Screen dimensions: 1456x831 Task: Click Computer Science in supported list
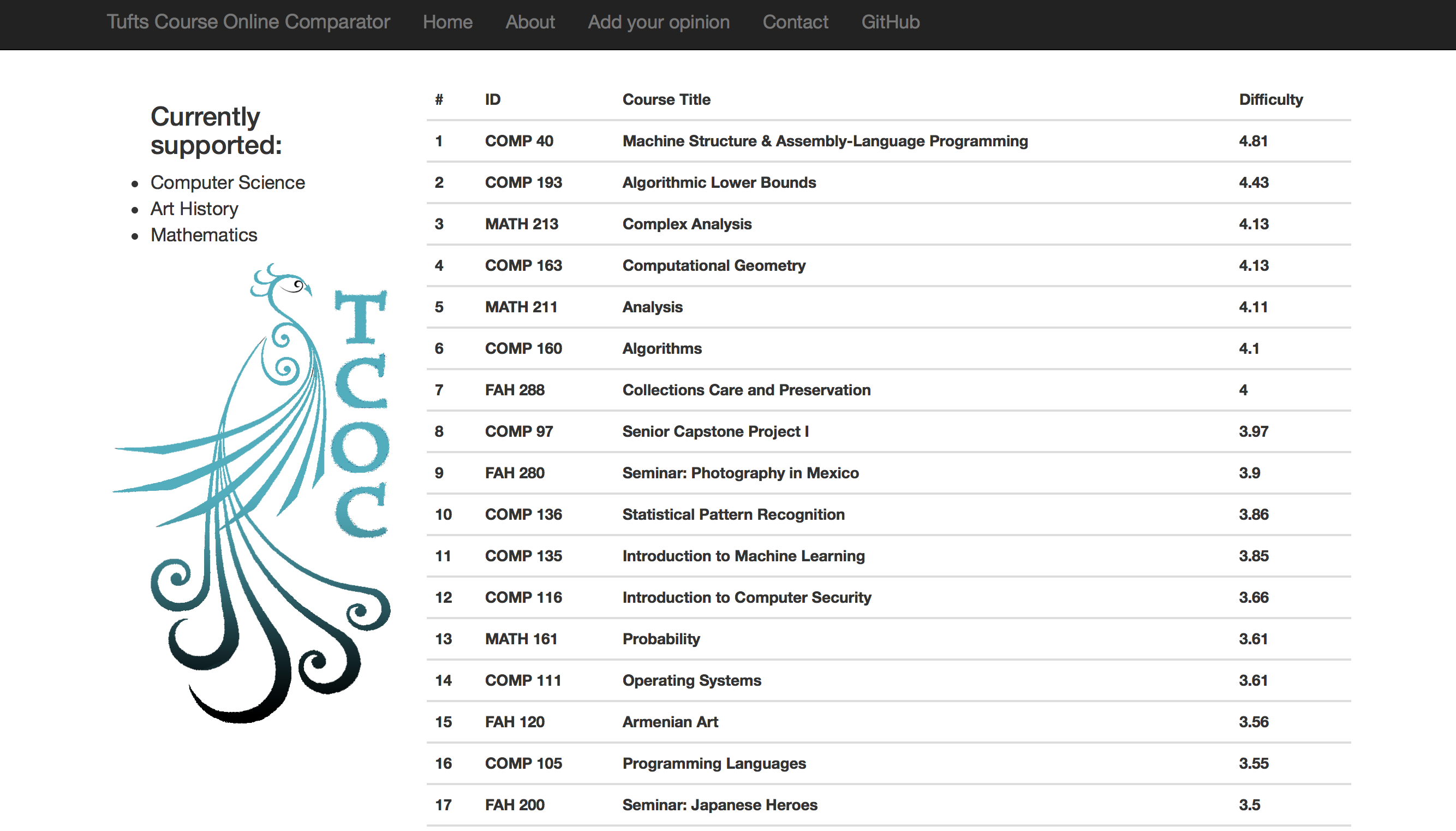click(x=228, y=183)
